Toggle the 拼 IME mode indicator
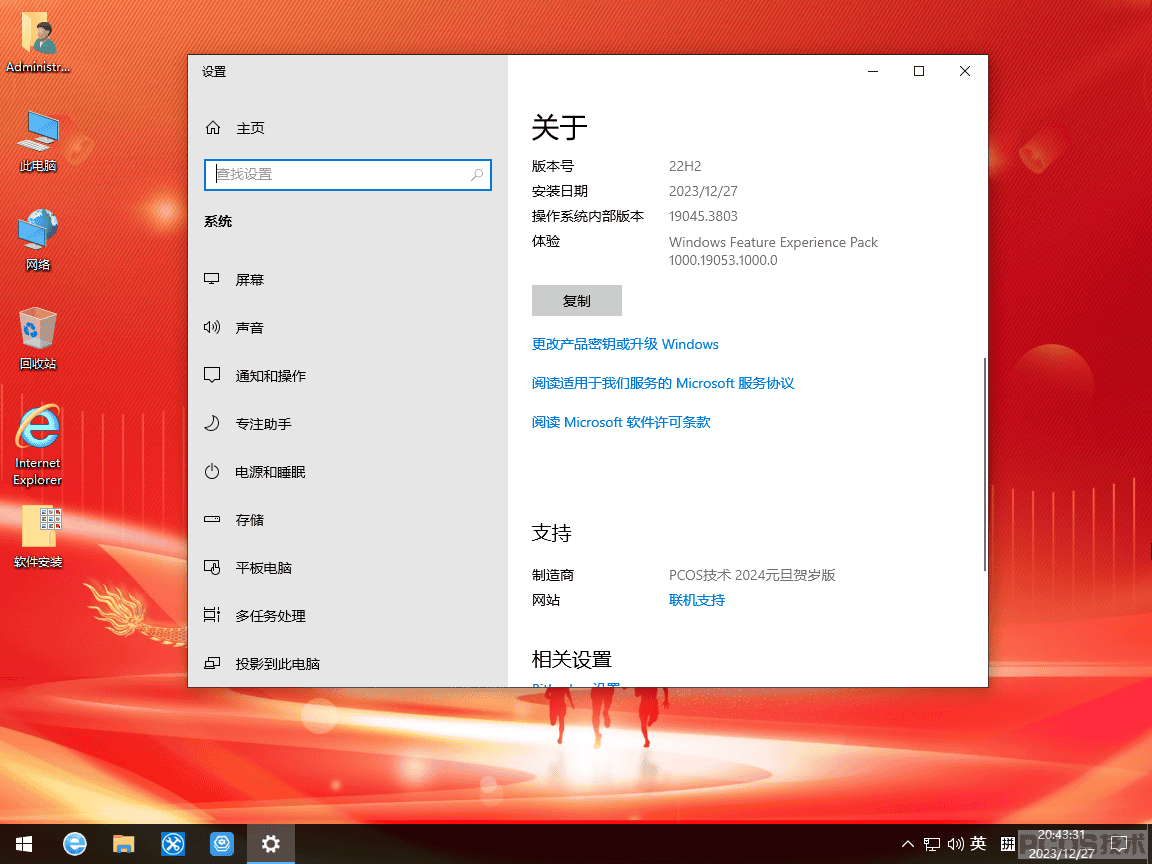 (x=1007, y=844)
